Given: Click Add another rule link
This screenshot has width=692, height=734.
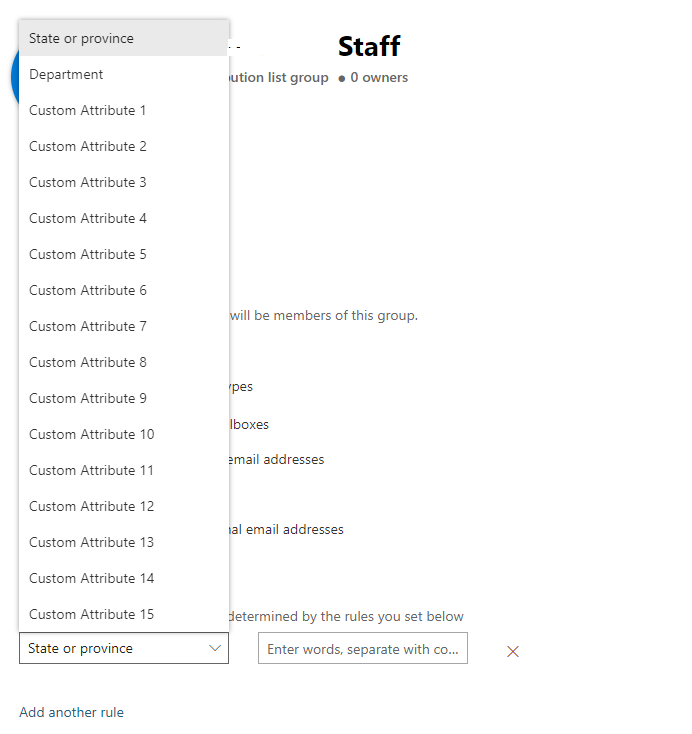Looking at the screenshot, I should point(72,712).
